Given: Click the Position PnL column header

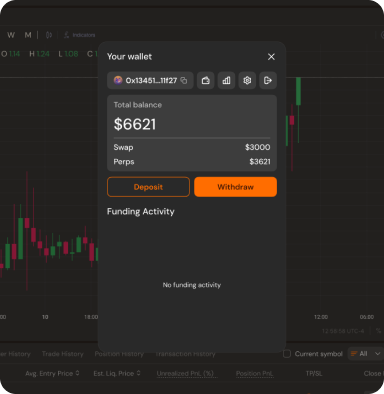Looking at the screenshot, I should click(x=255, y=374).
